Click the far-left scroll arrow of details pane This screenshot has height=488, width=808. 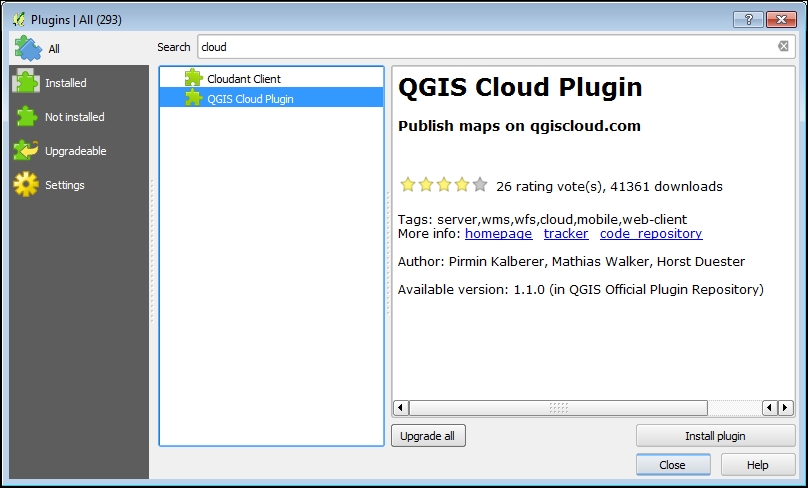401,408
